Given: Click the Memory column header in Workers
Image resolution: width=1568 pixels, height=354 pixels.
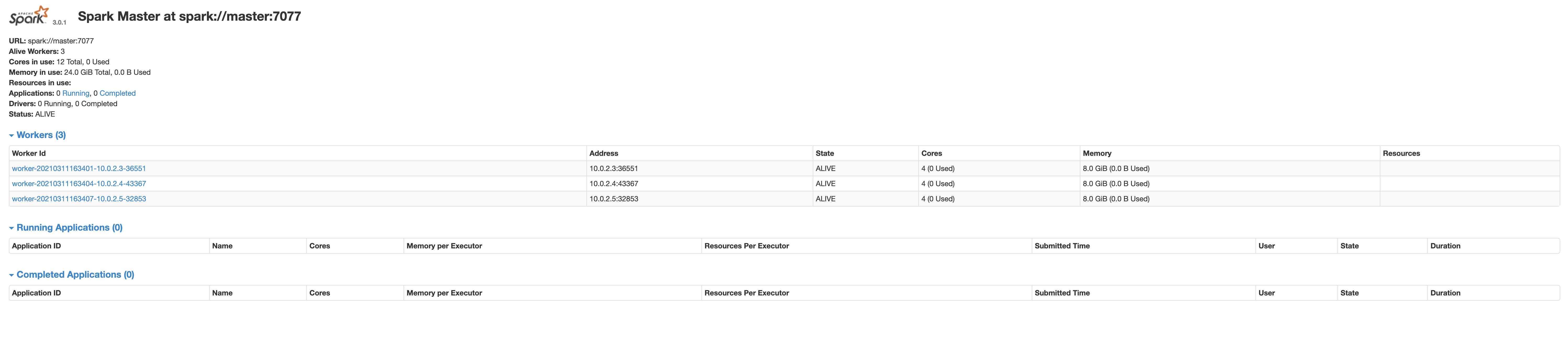Looking at the screenshot, I should pyautogui.click(x=1097, y=153).
